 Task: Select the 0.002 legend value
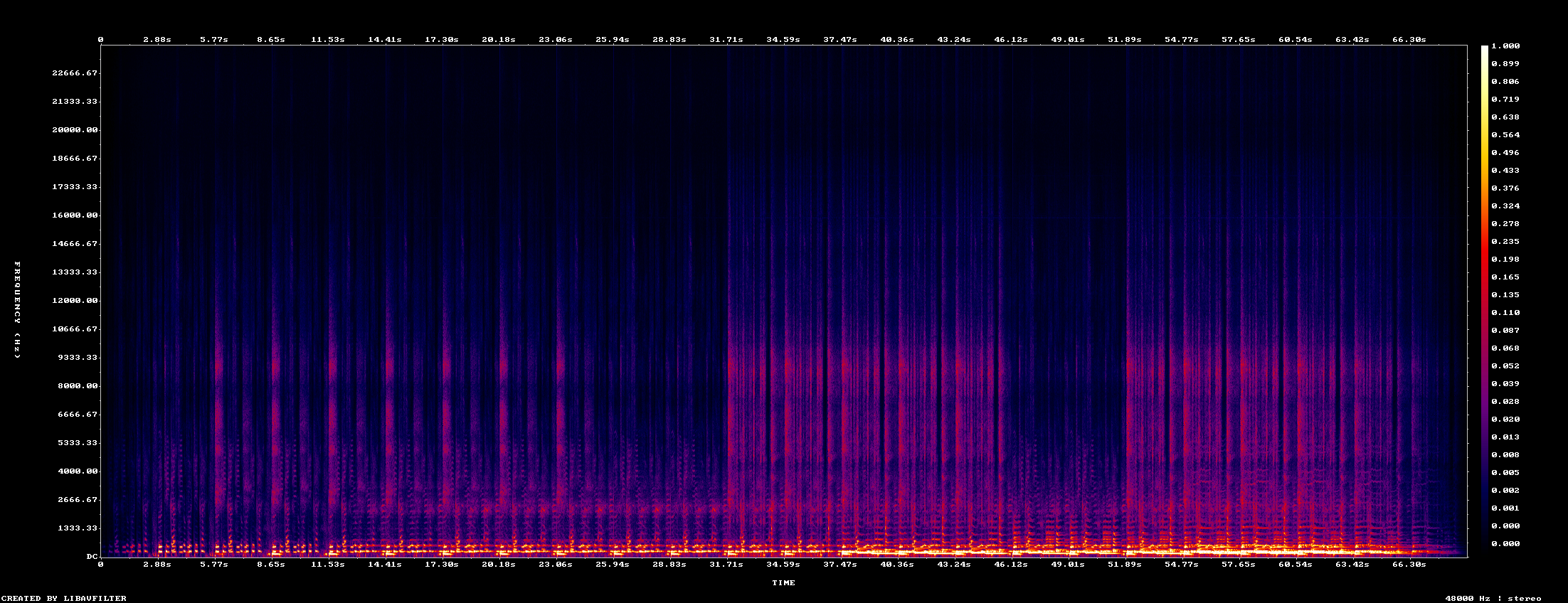1505,491
